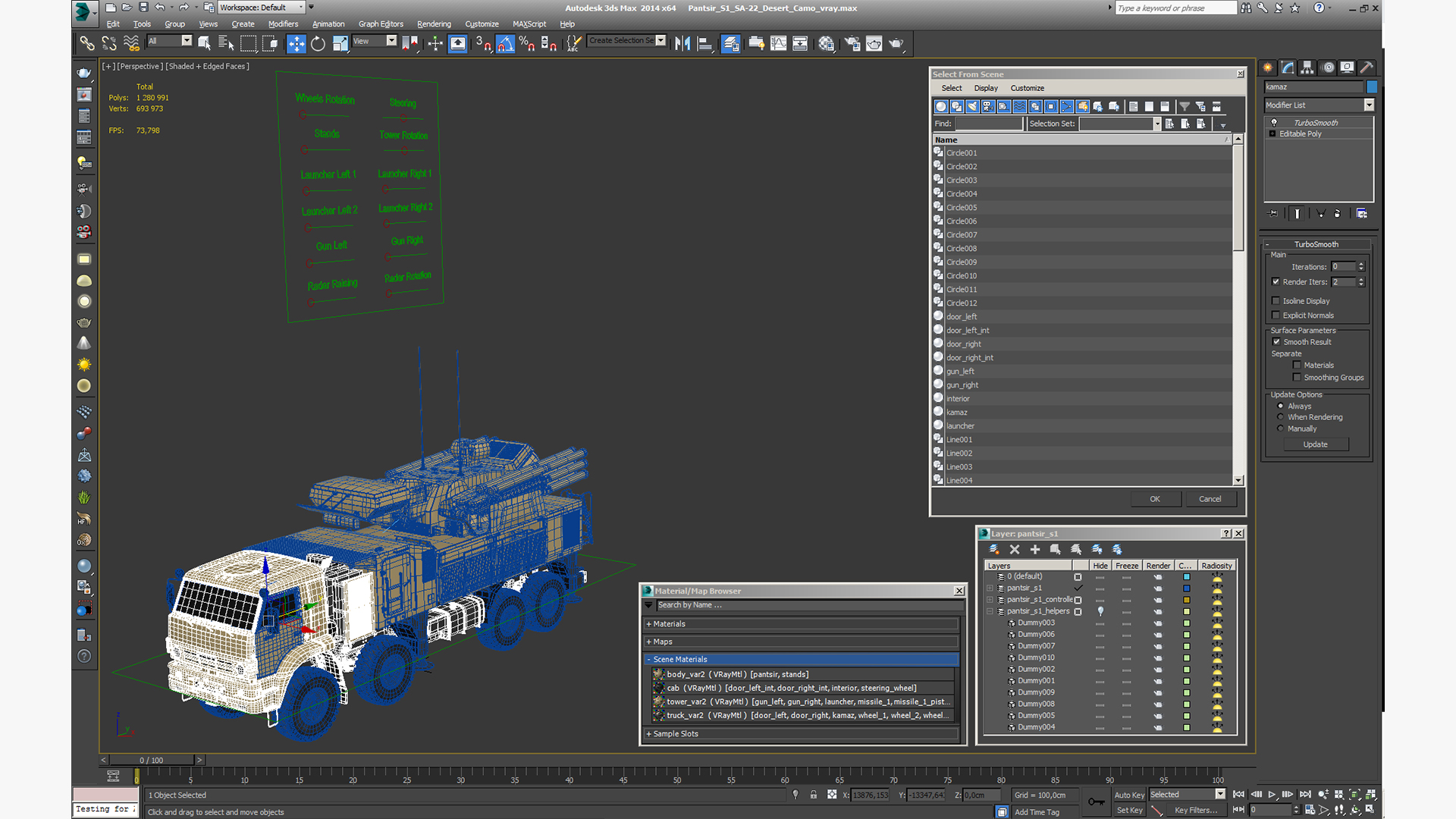The image size is (1456, 819).
Task: Go to the end of the animation
Action: [x=1305, y=794]
